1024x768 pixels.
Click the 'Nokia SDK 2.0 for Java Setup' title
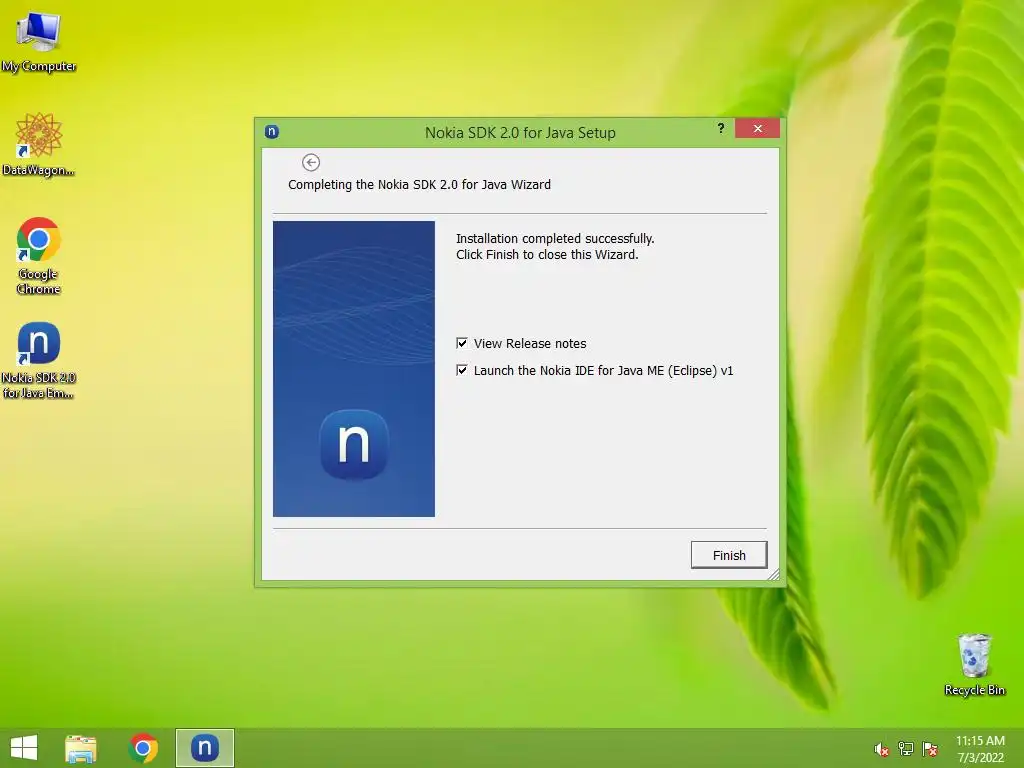[520, 133]
